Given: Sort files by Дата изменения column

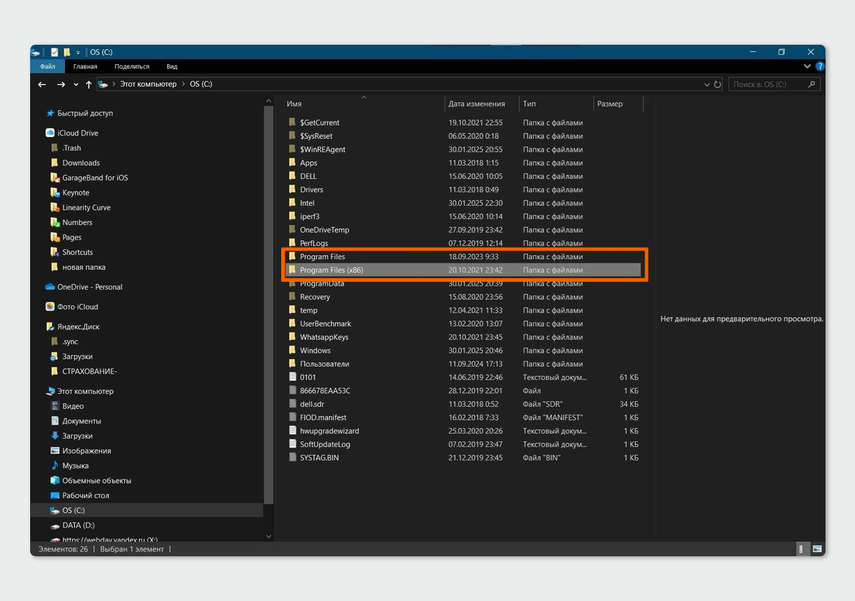Looking at the screenshot, I should (477, 104).
